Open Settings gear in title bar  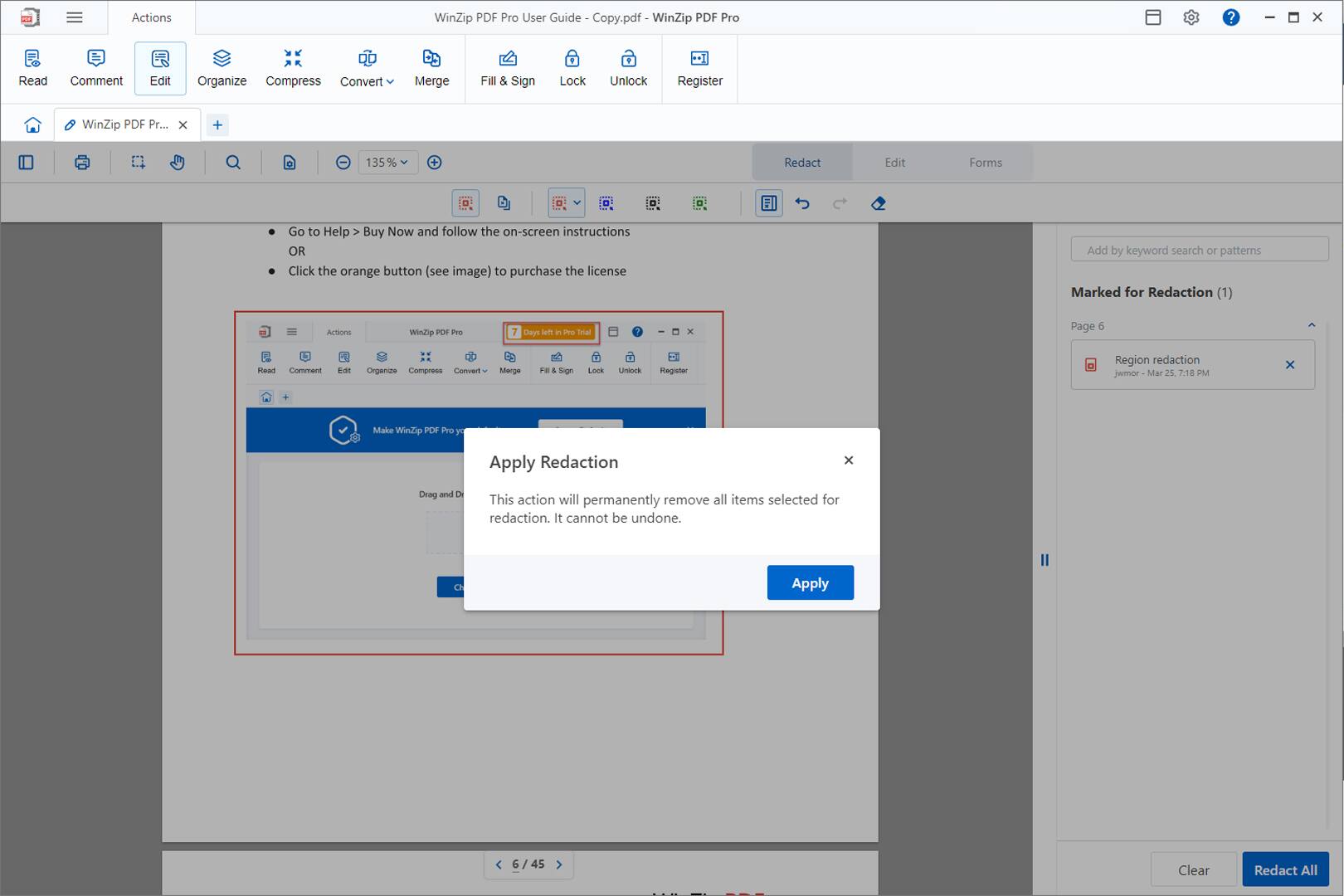[1191, 17]
